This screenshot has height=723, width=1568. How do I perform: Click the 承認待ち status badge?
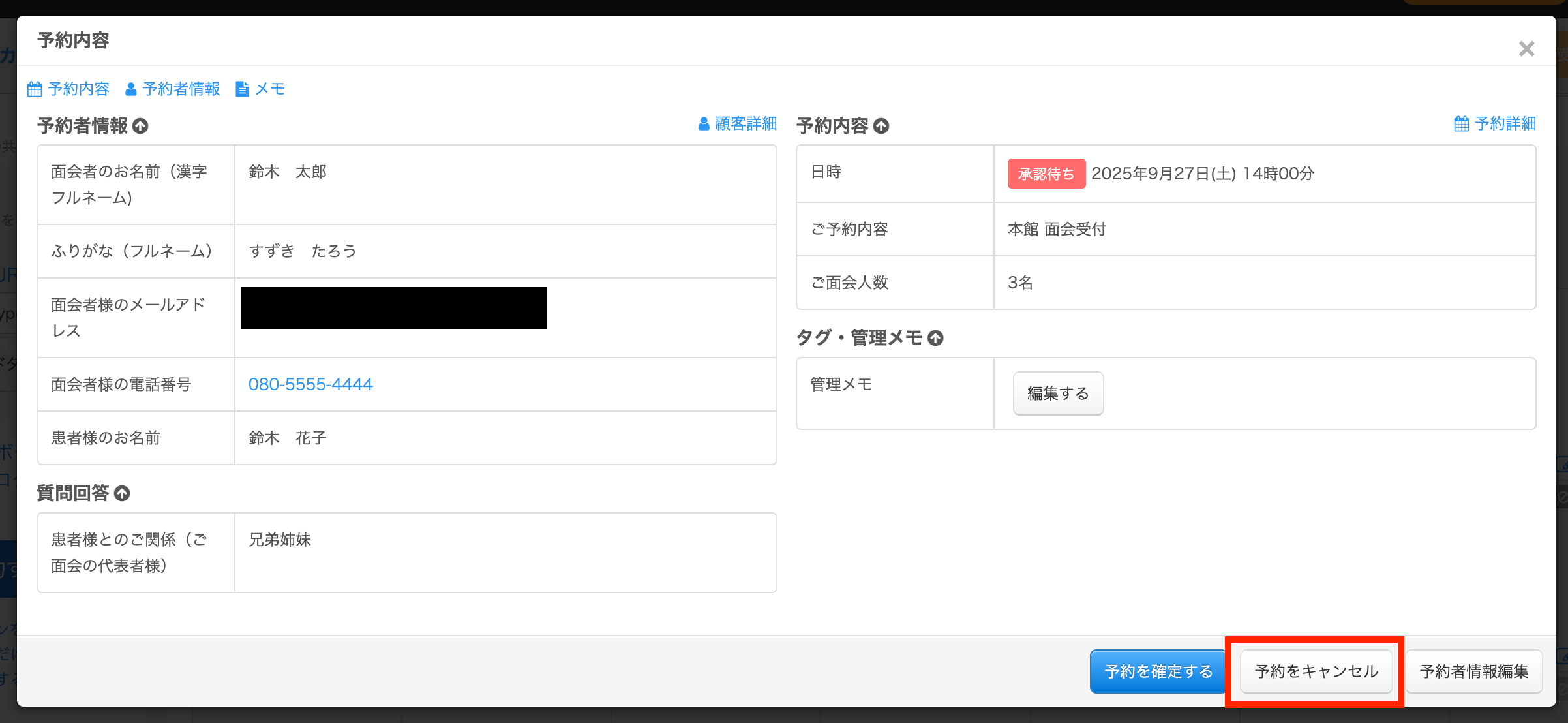(1046, 174)
